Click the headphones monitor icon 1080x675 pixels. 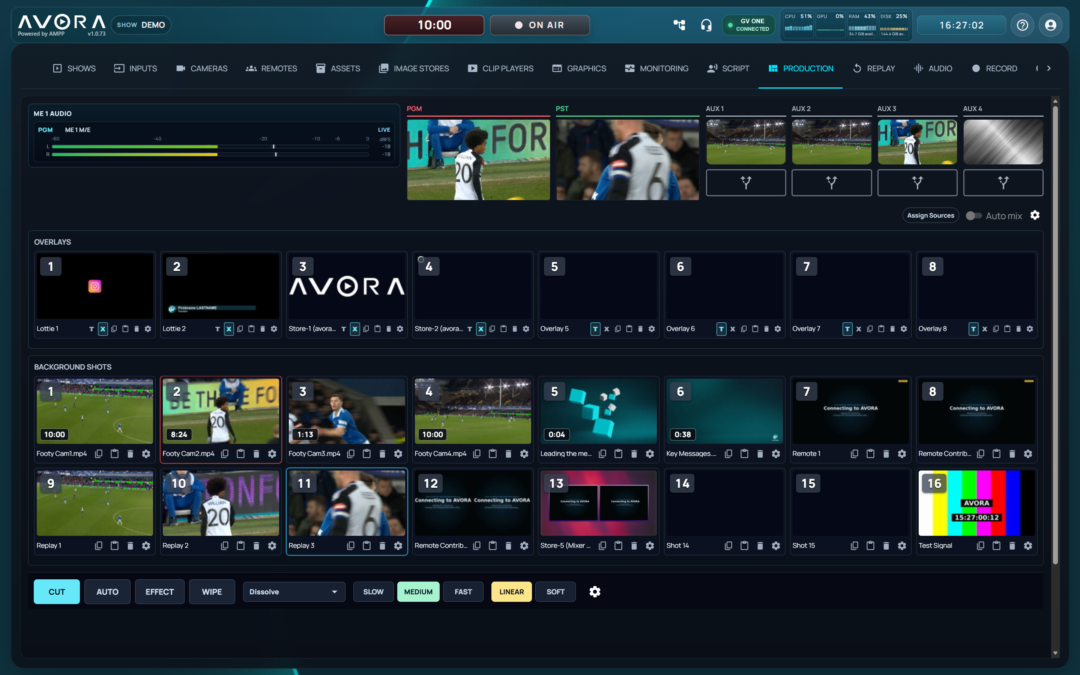[706, 25]
